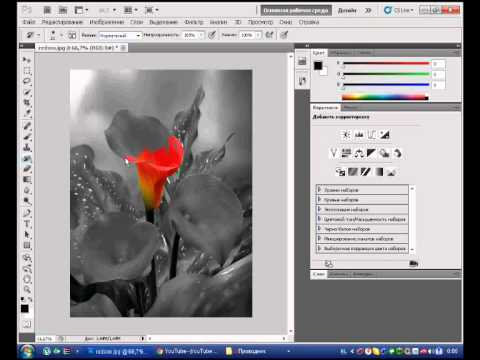Screen dimensions: 480x360
Task: Add an Exposure adjustment layer
Action: coord(385,135)
